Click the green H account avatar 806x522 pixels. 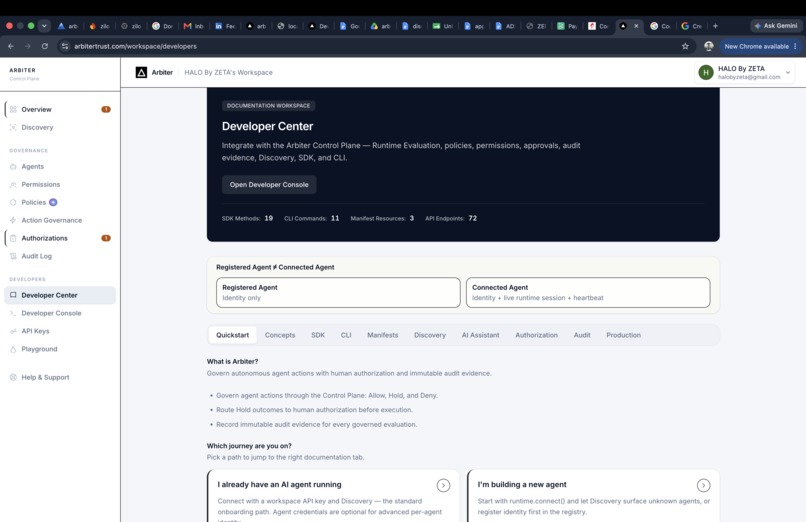point(706,72)
